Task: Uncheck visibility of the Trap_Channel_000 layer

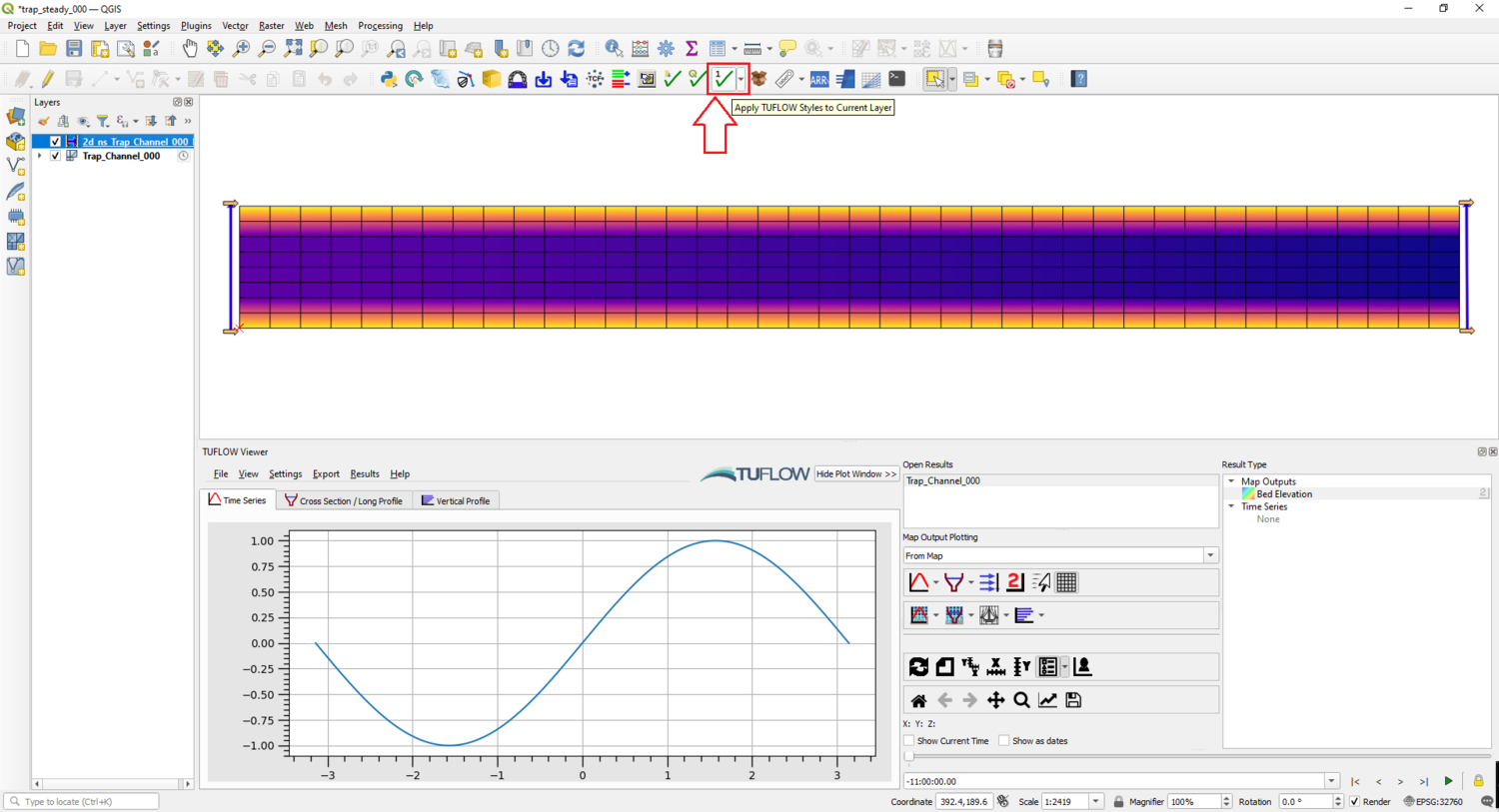Action: (56, 156)
